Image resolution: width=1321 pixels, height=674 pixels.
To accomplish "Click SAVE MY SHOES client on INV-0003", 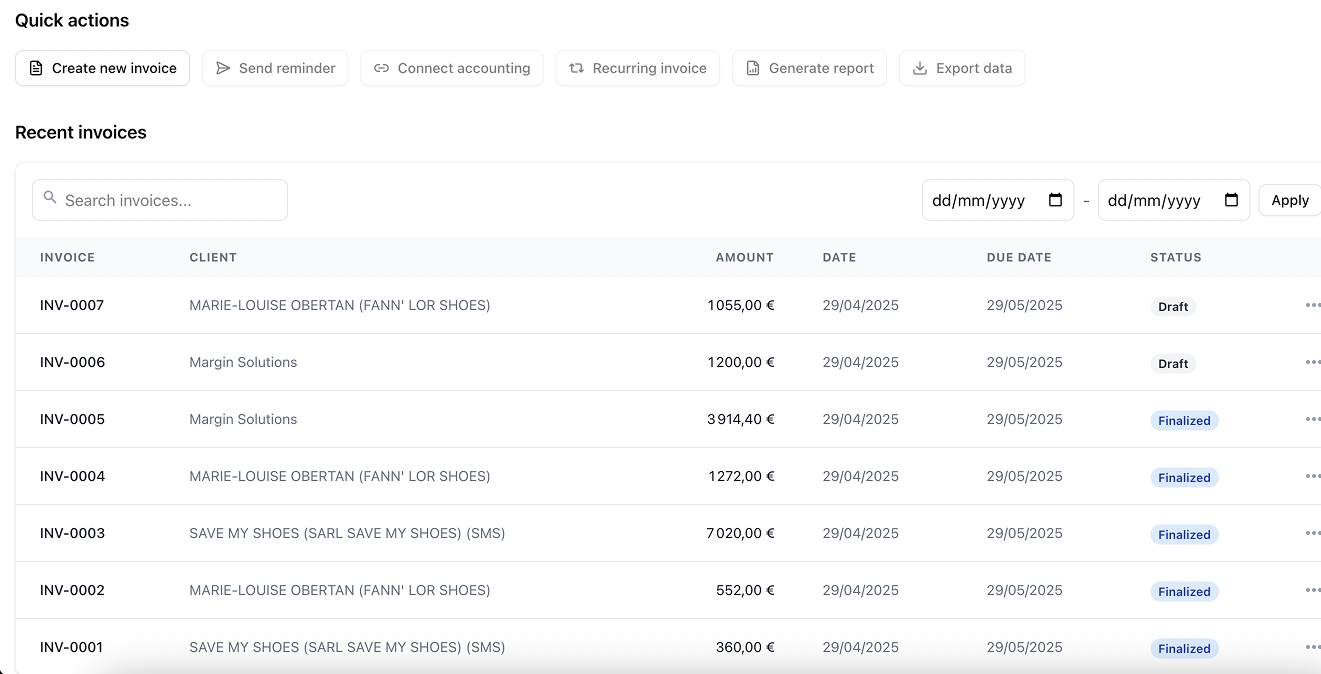I will click(x=347, y=533).
